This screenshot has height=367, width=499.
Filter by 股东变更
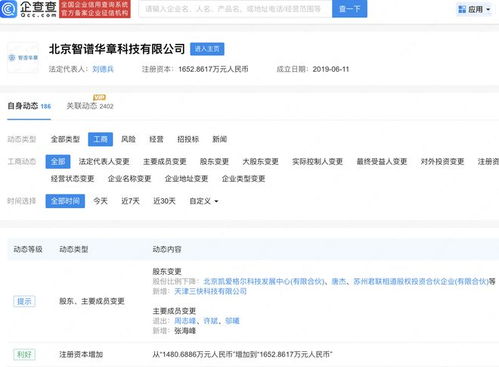click(x=214, y=162)
